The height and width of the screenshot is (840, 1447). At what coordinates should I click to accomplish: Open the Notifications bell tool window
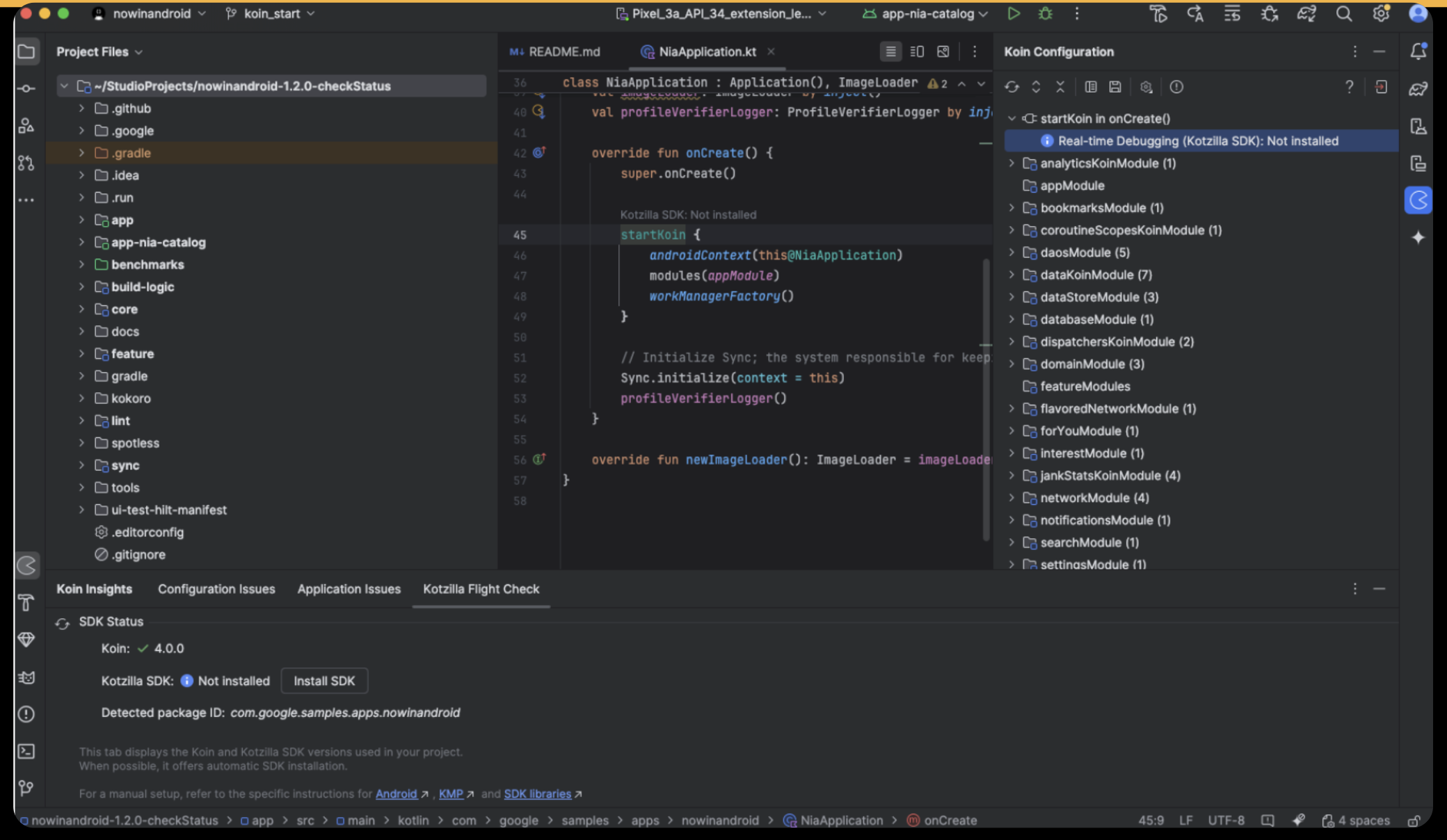tap(1418, 51)
